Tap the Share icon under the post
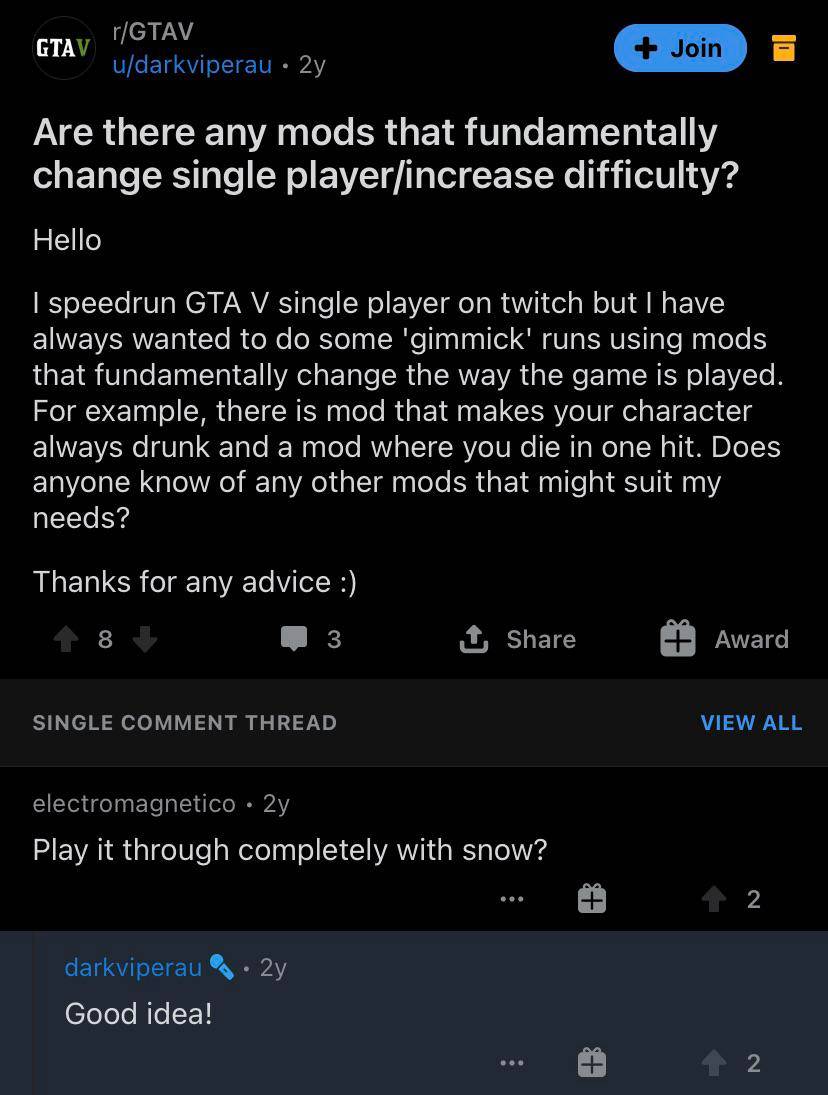 click(473, 639)
